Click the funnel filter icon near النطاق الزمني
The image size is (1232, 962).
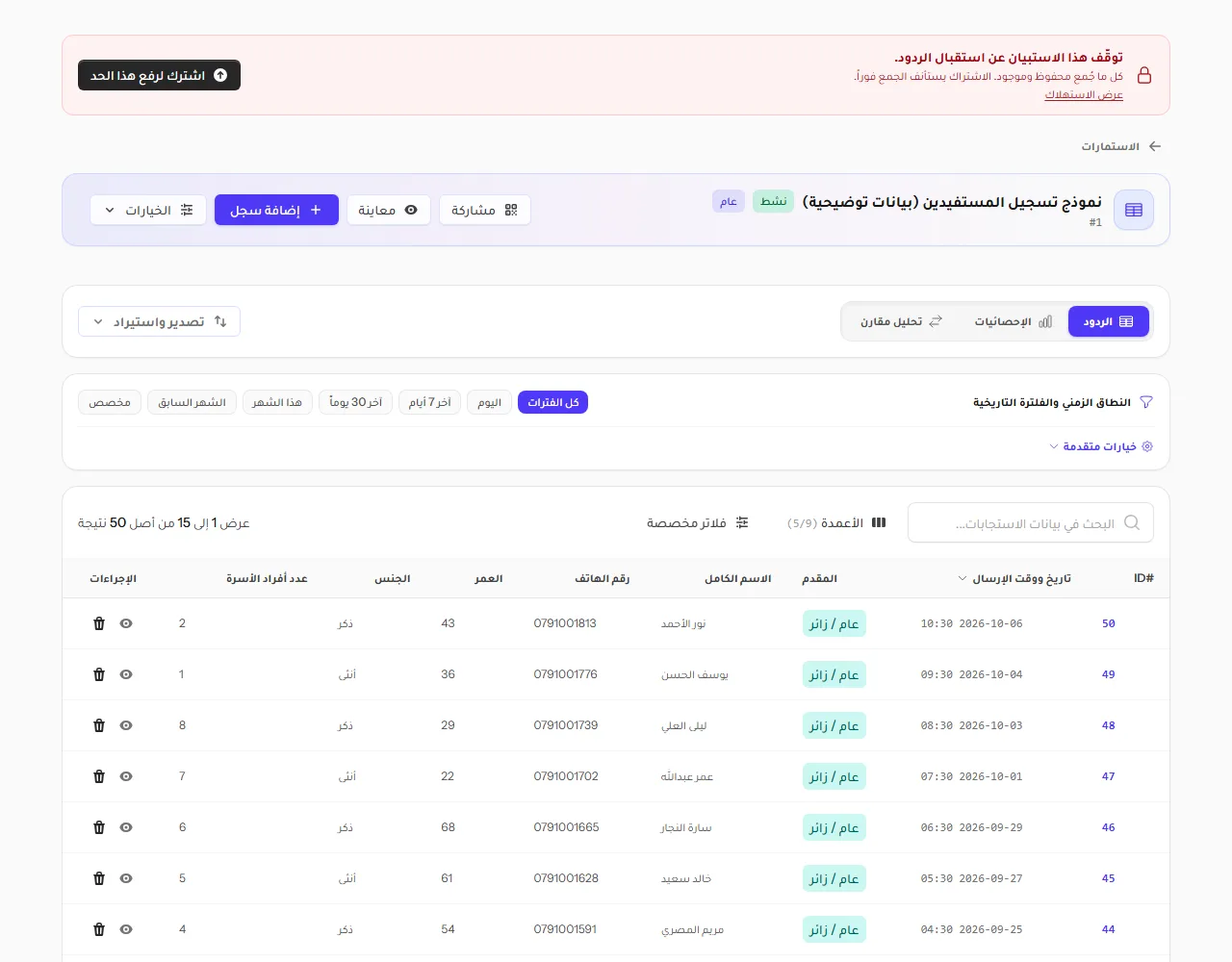pos(1146,402)
